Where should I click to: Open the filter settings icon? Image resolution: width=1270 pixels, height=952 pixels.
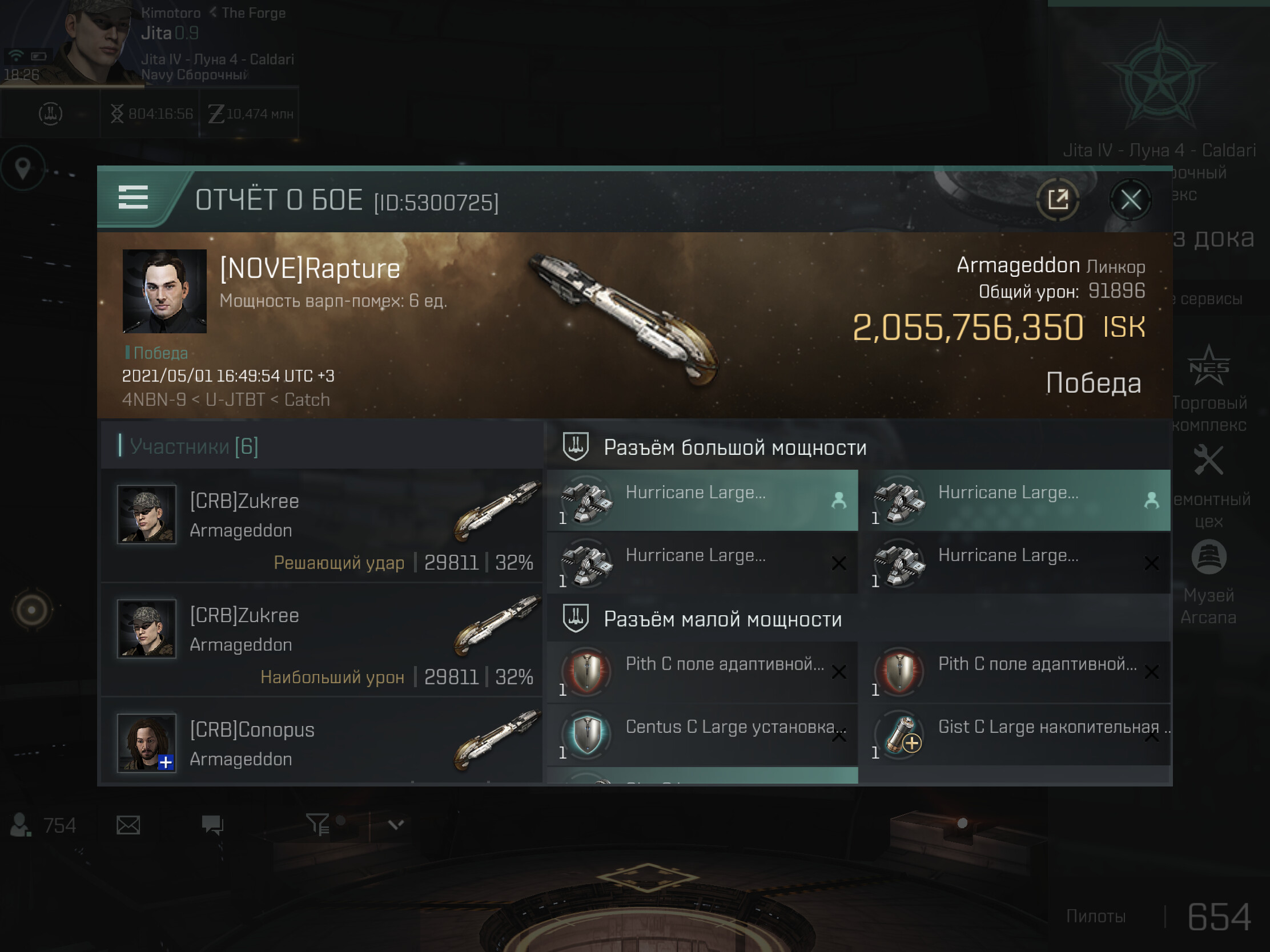coord(317,825)
